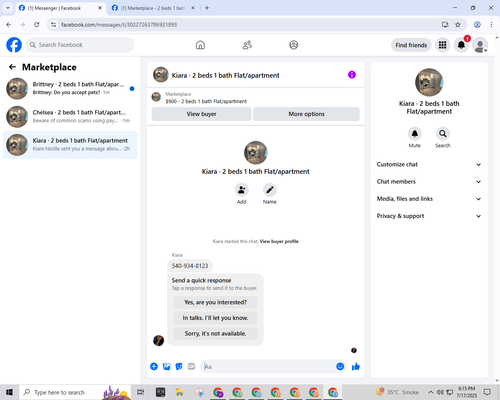Click the site information icon in the address bar
This screenshot has width=500, height=400.
click(54, 25)
